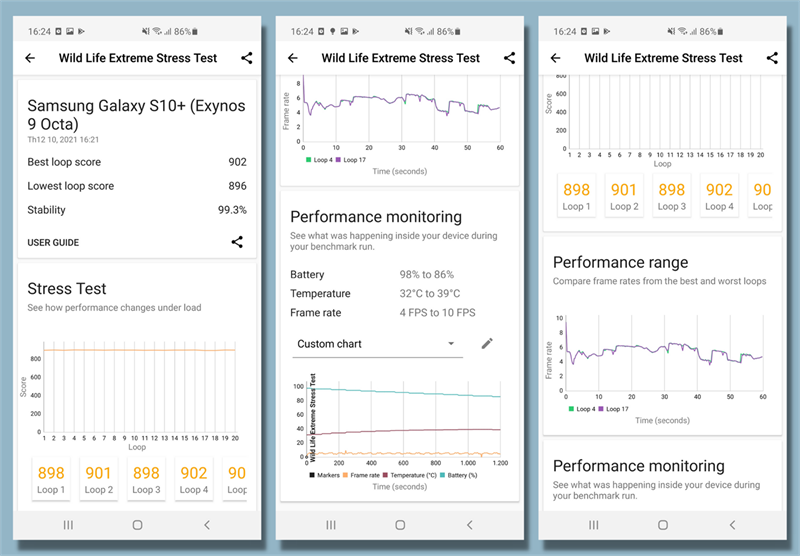Tap back arrow on right phone screen

pos(556,58)
